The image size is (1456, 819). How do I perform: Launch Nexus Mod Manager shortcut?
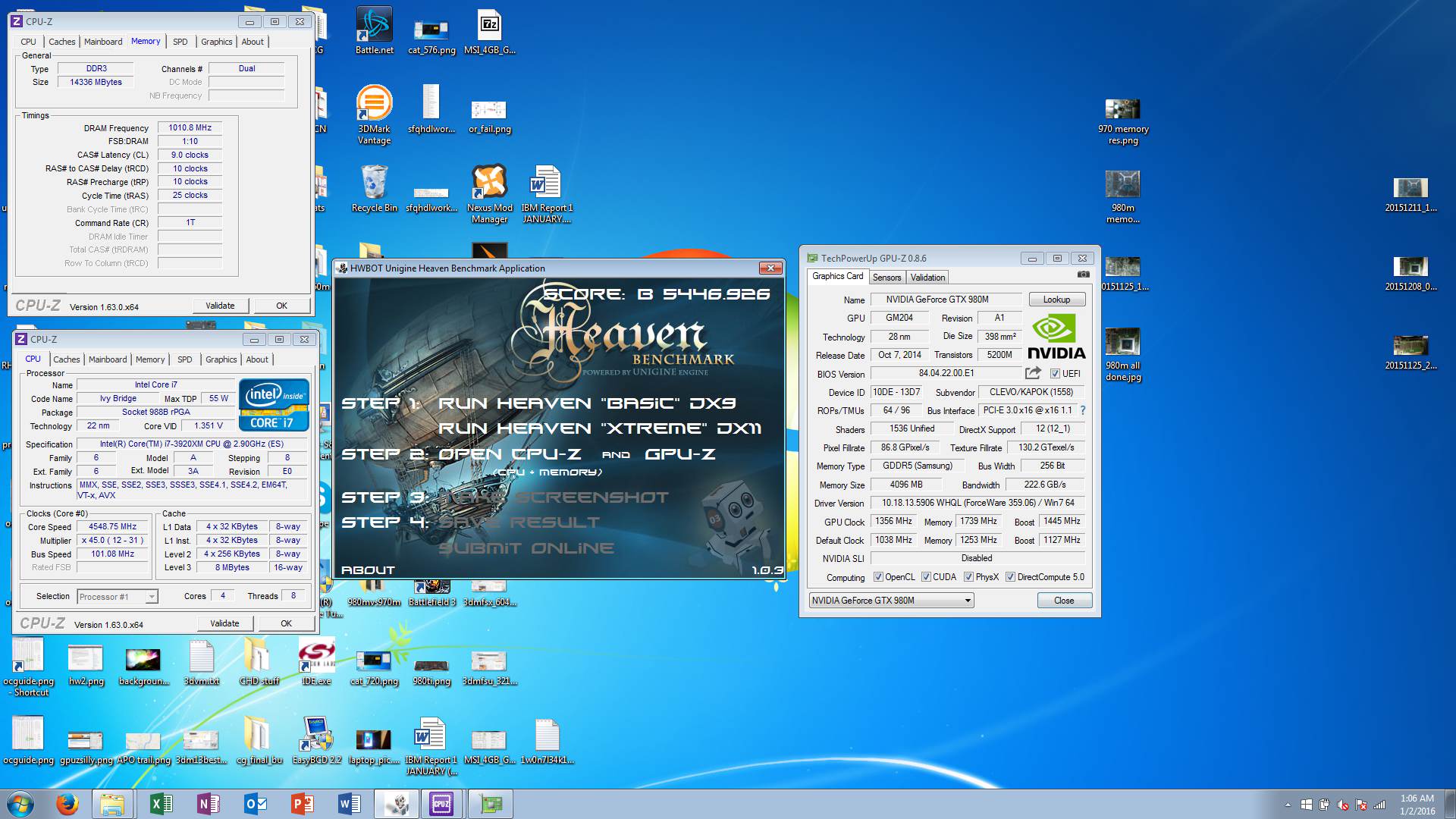coord(489,194)
